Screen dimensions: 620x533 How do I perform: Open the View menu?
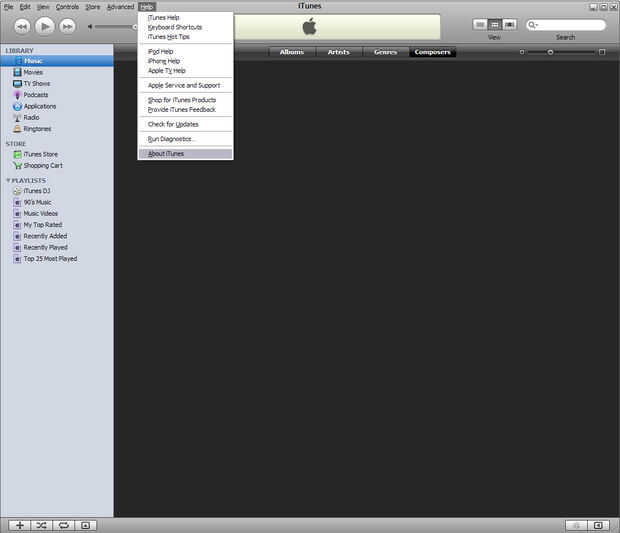pos(43,7)
